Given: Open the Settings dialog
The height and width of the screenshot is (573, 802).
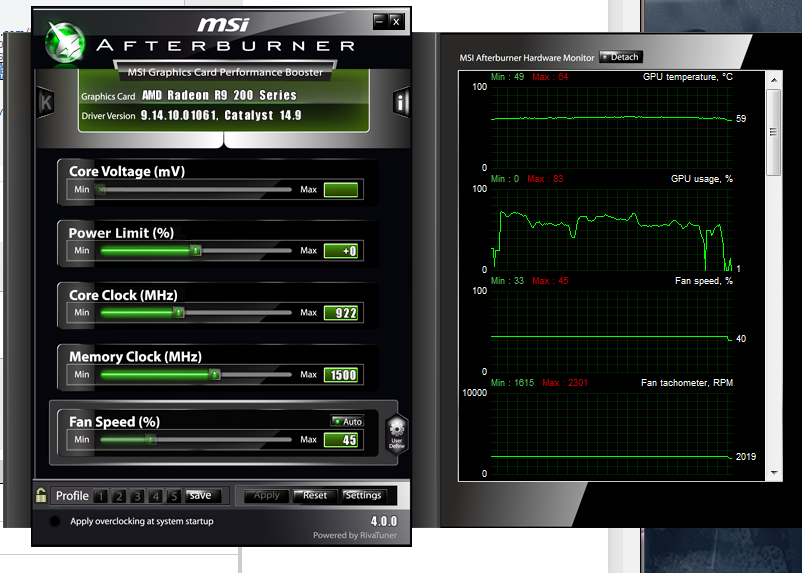Looking at the screenshot, I should (363, 496).
